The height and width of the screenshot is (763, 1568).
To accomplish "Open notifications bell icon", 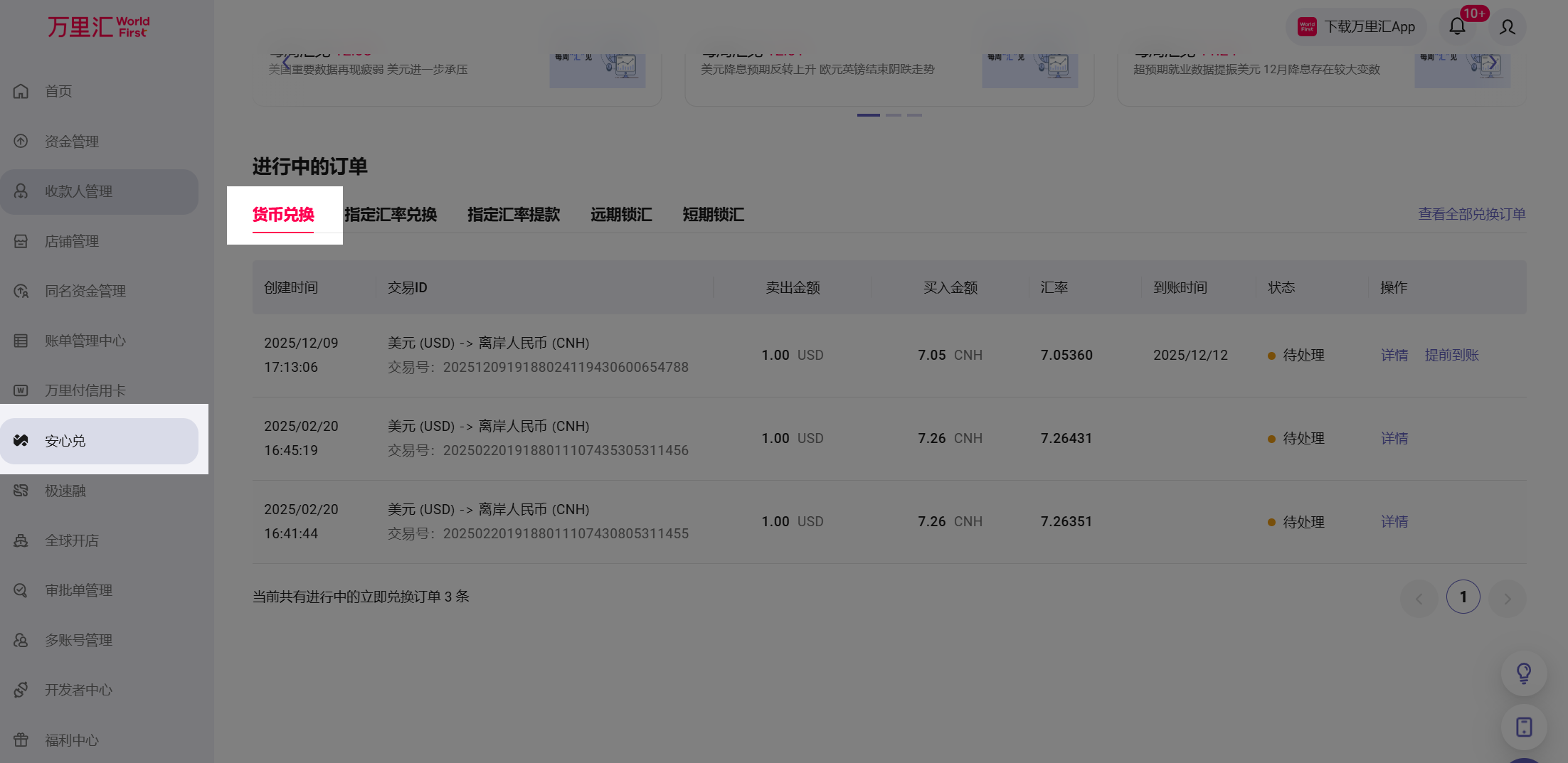I will coord(1457,27).
